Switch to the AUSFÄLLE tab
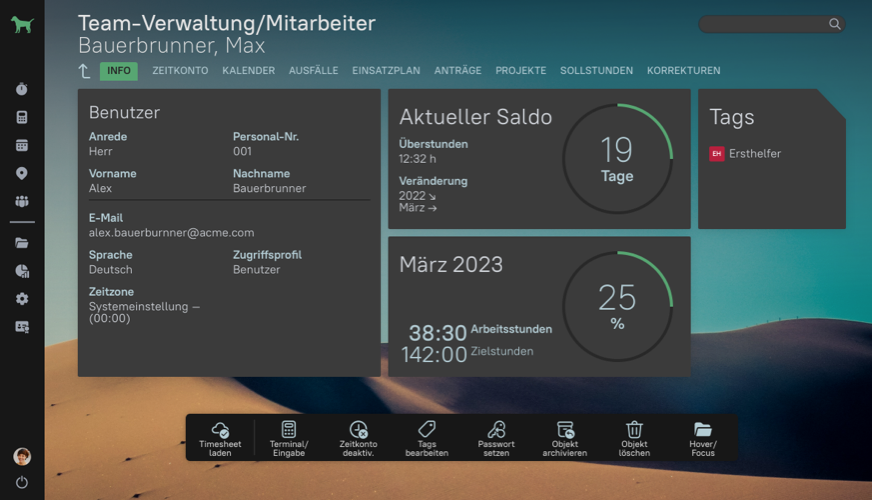 [x=313, y=71]
